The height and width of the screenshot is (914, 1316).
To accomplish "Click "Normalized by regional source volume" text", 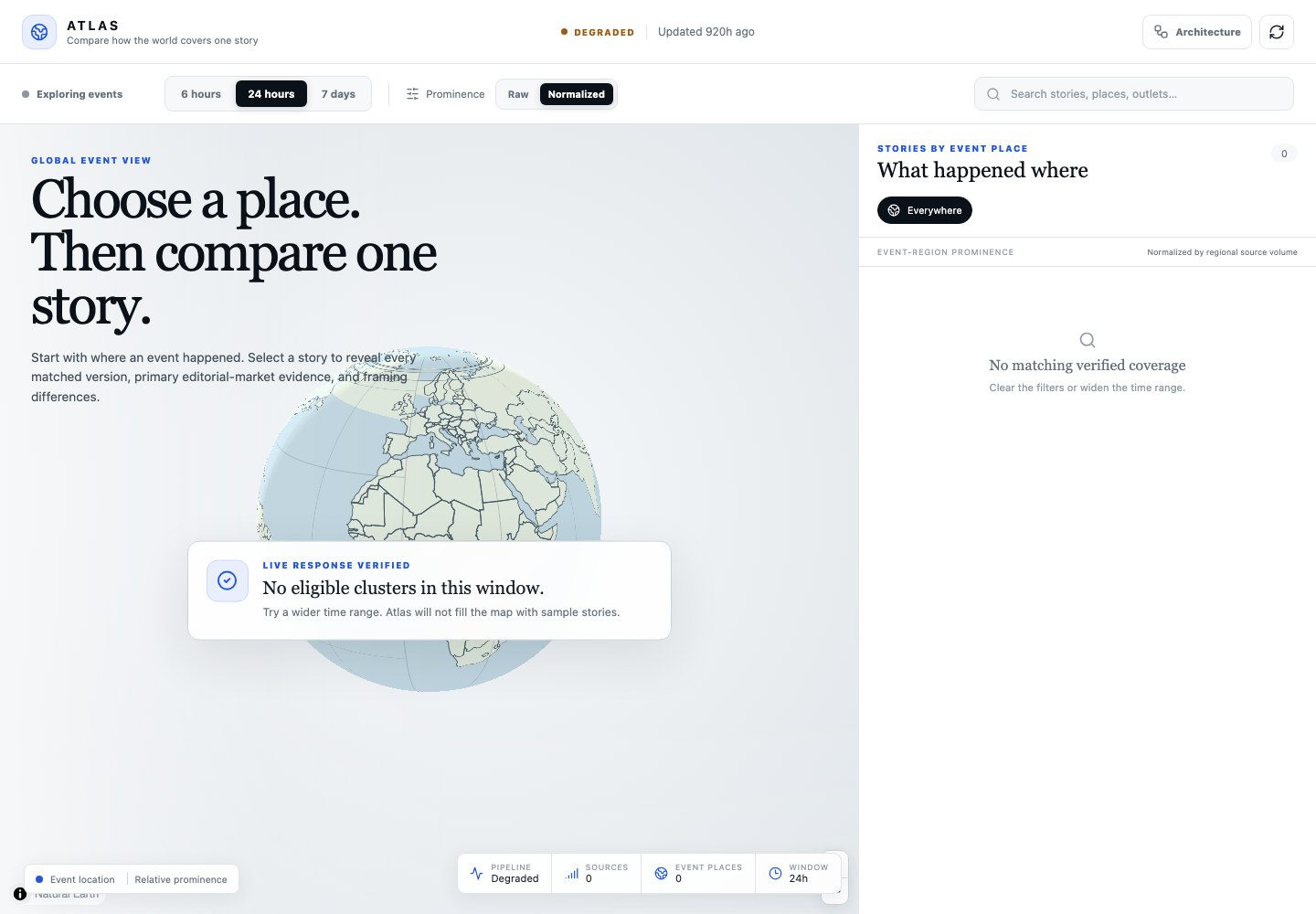I will pyautogui.click(x=1222, y=252).
